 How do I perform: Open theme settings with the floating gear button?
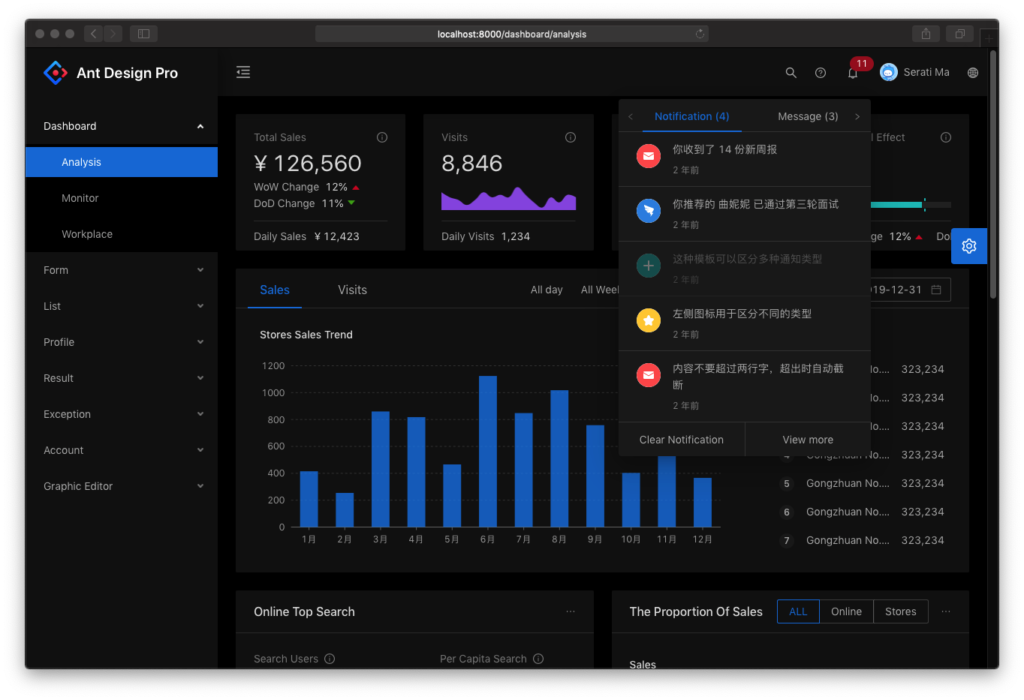click(968, 245)
